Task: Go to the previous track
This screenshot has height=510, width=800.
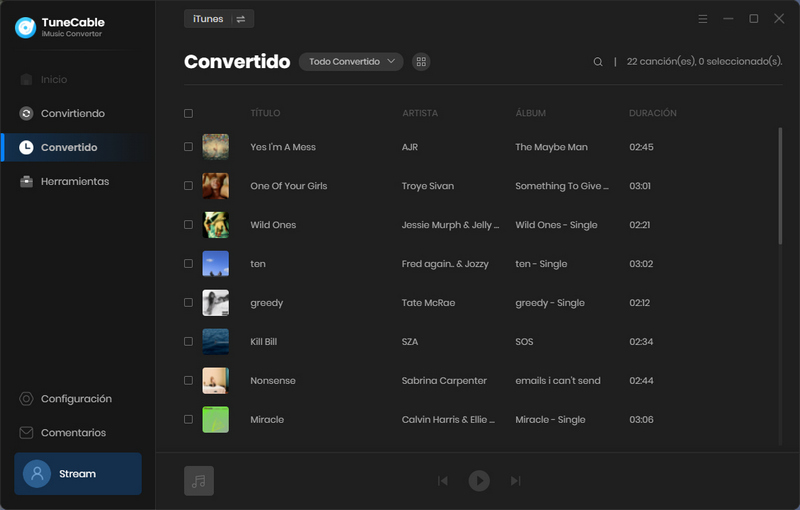Action: [443, 481]
